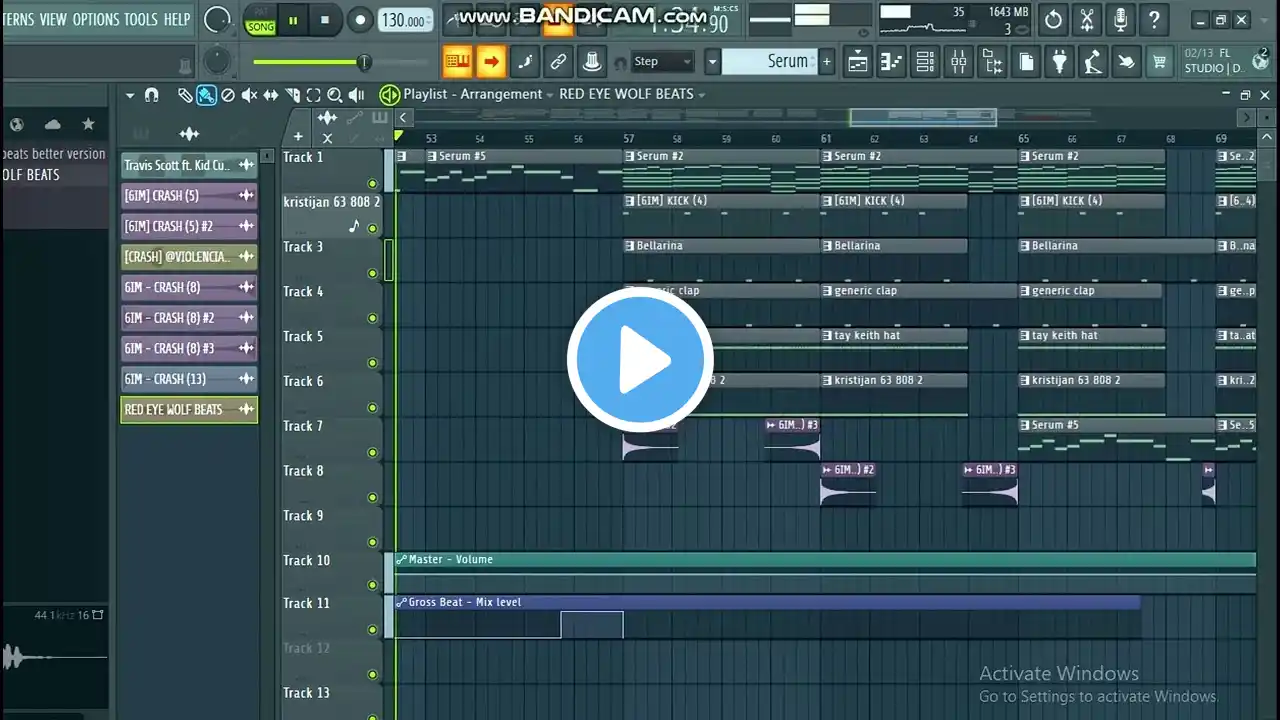This screenshot has height=720, width=1280.
Task: Click the one-click recording microphone icon
Action: point(1121,19)
